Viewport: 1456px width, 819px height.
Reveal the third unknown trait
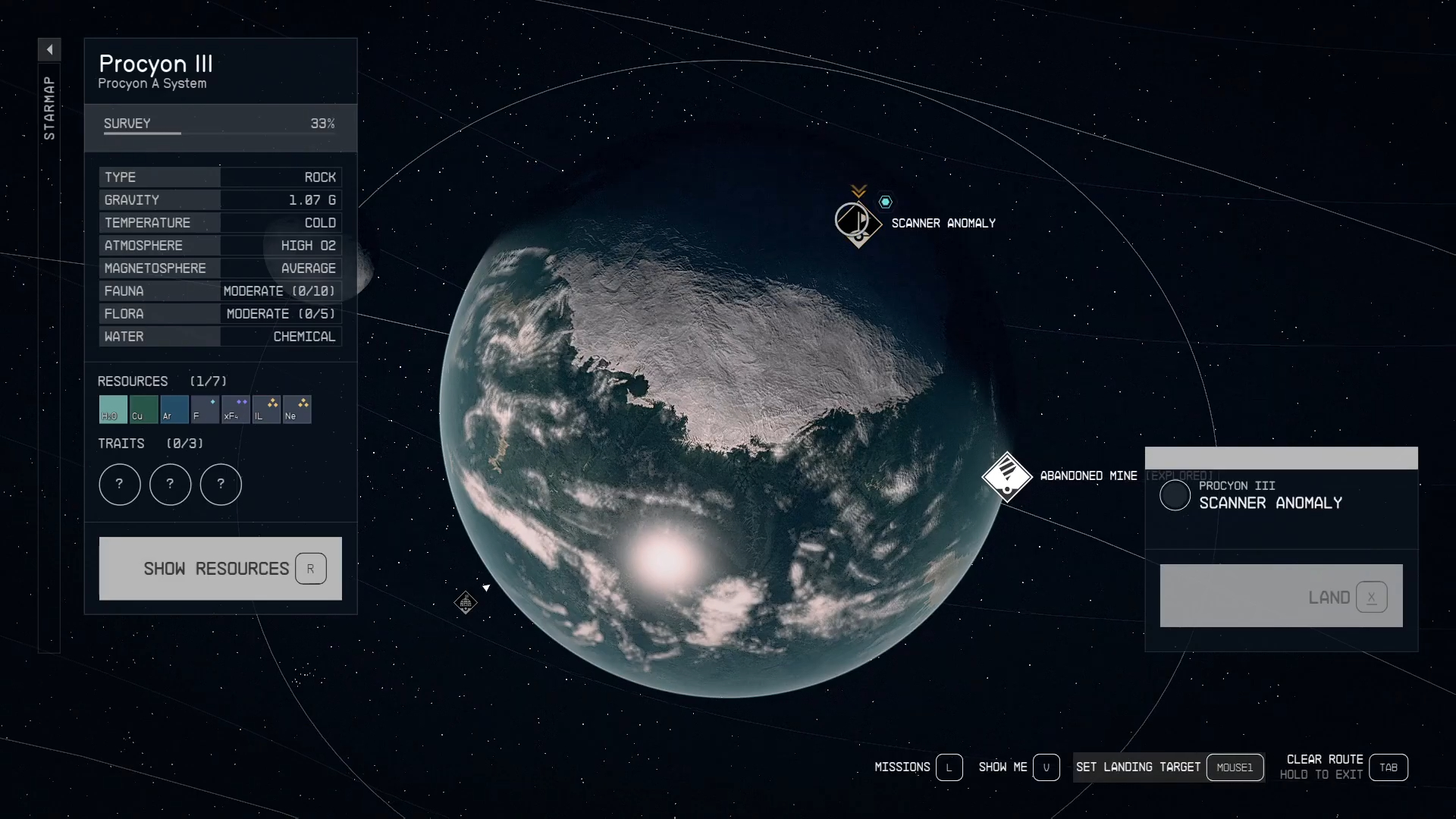pyautogui.click(x=220, y=484)
